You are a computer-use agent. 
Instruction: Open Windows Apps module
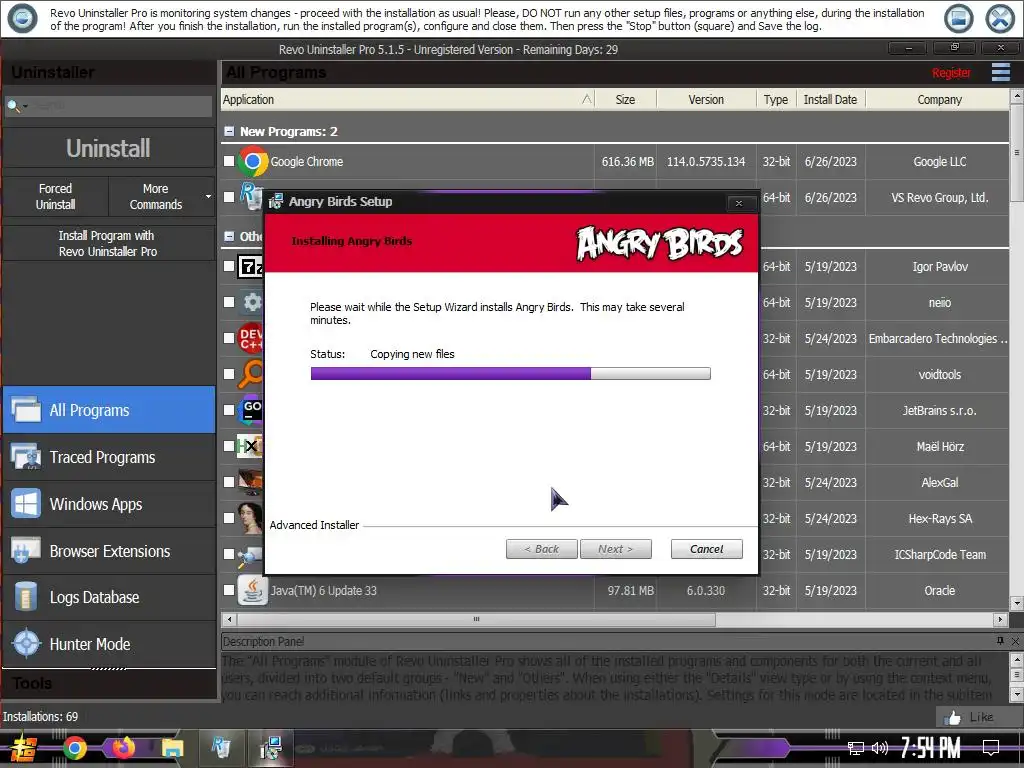[108, 504]
